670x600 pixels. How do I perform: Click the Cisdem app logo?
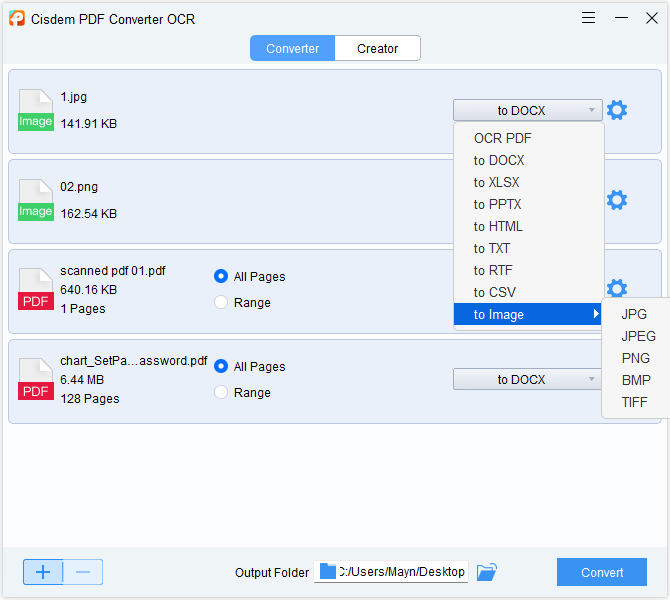pos(17,18)
